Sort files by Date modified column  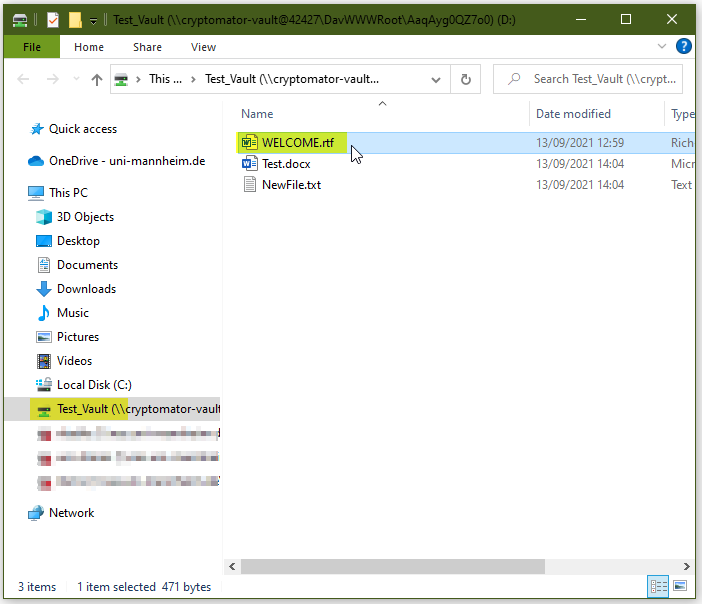573,114
